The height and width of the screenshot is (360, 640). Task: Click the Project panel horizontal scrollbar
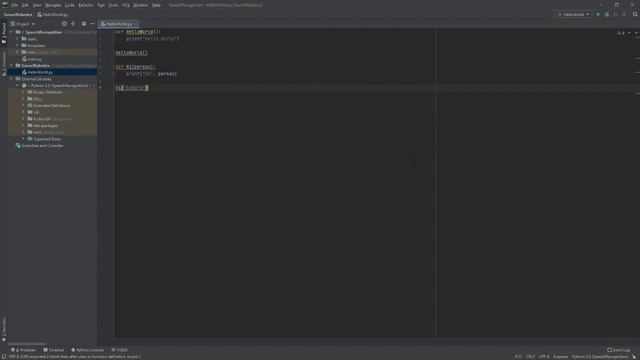tap(27, 344)
